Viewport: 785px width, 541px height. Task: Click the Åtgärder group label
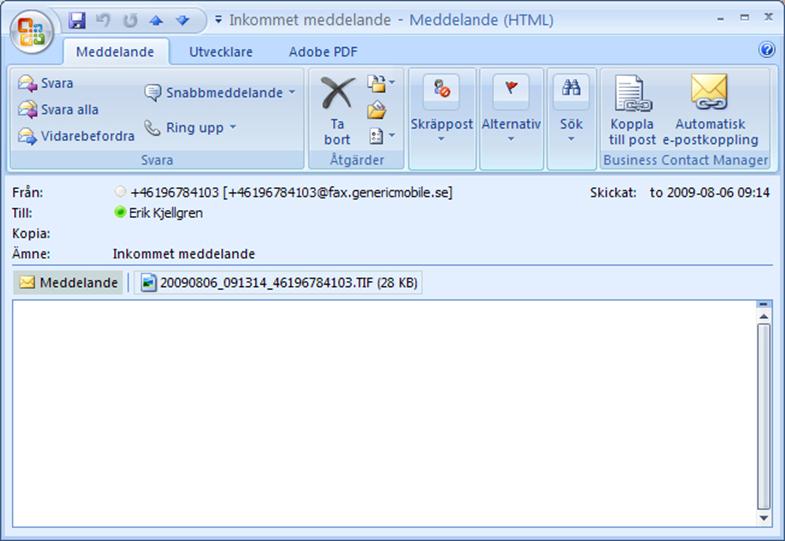coord(357,160)
